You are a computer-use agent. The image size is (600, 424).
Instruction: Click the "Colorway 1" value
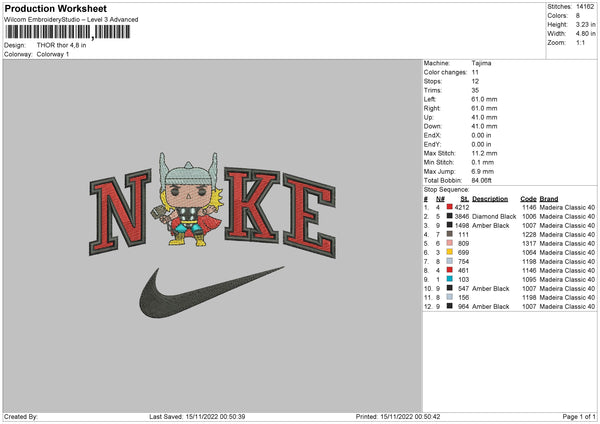[x=53, y=54]
